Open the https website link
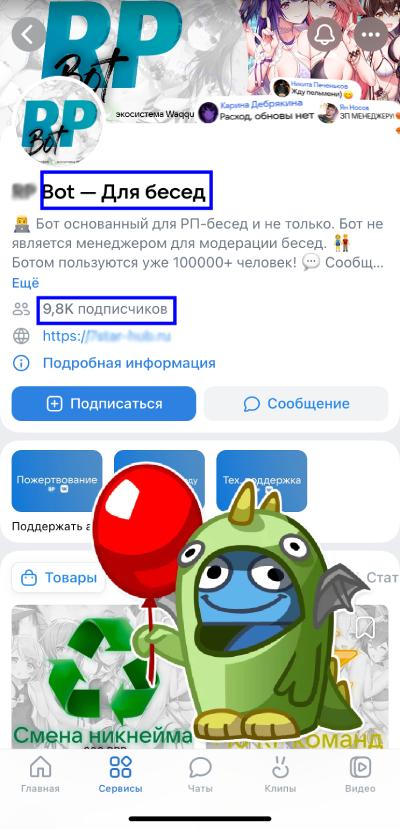The height and width of the screenshot is (829, 400). 107,336
